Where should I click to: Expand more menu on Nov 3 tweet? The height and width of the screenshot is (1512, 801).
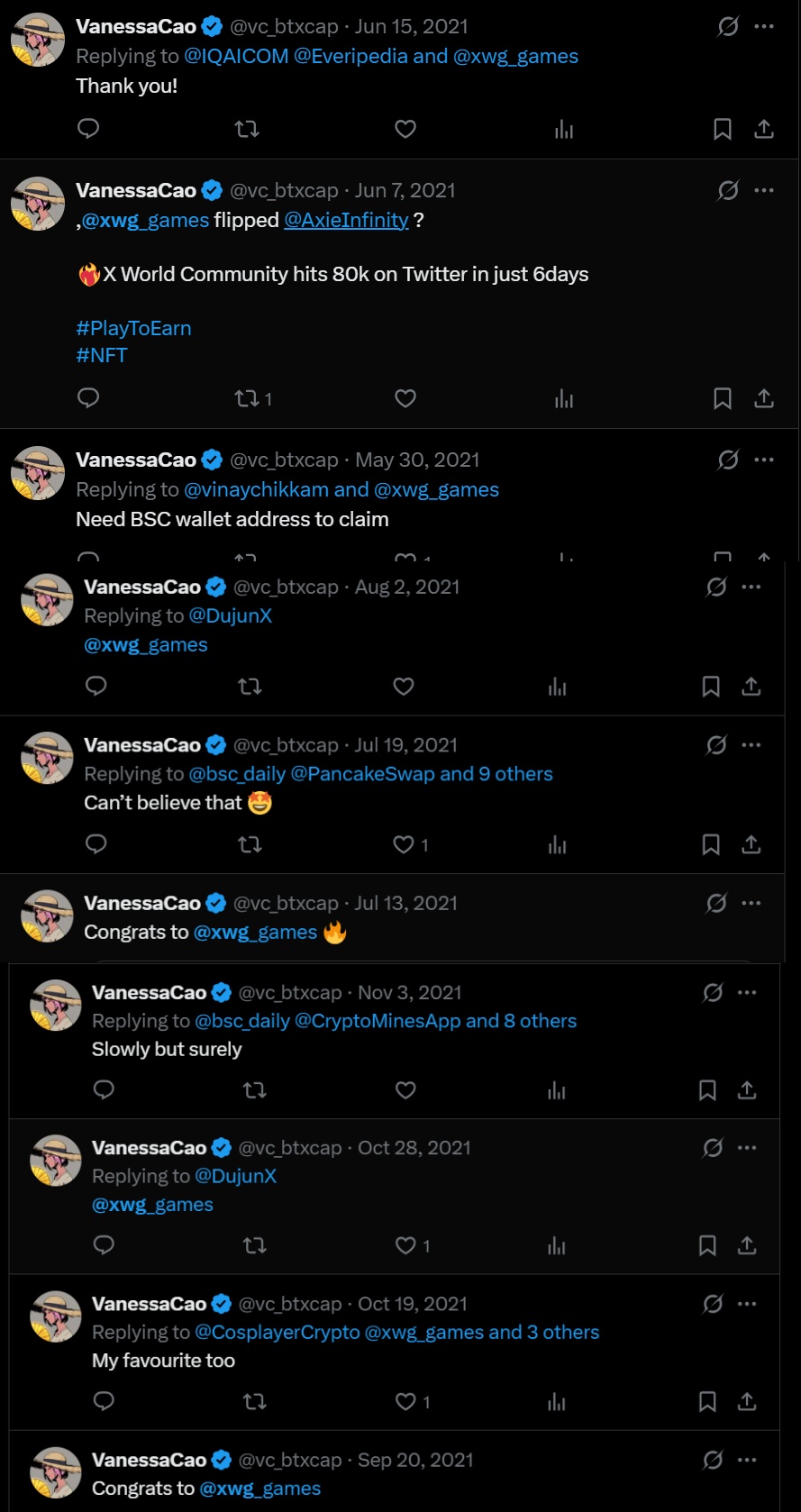pyautogui.click(x=747, y=992)
